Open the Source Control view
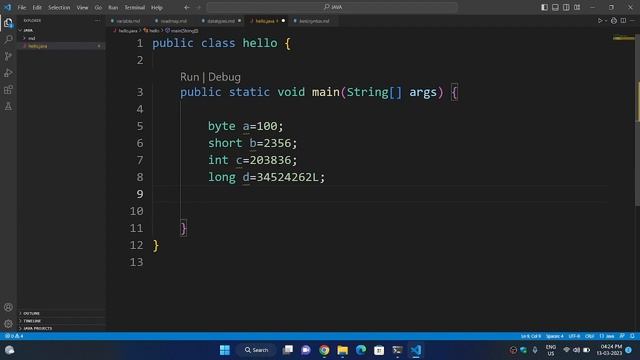The width and height of the screenshot is (640, 360). pyautogui.click(x=8, y=56)
